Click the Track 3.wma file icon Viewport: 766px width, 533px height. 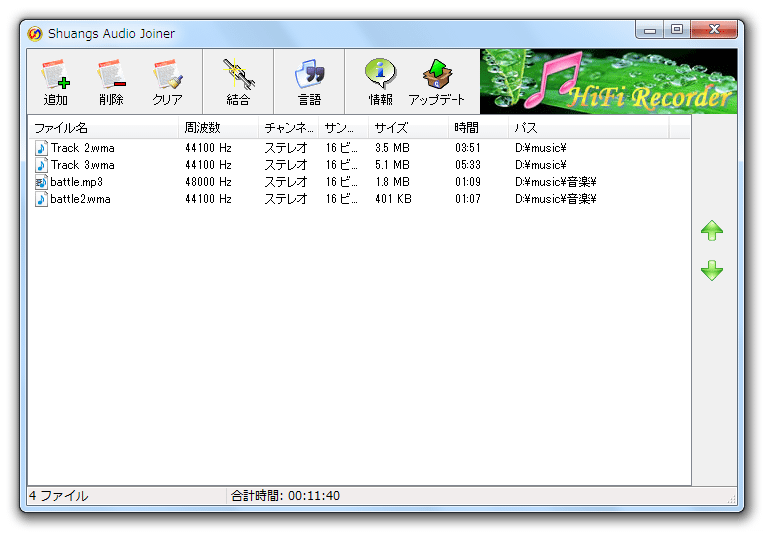41,165
